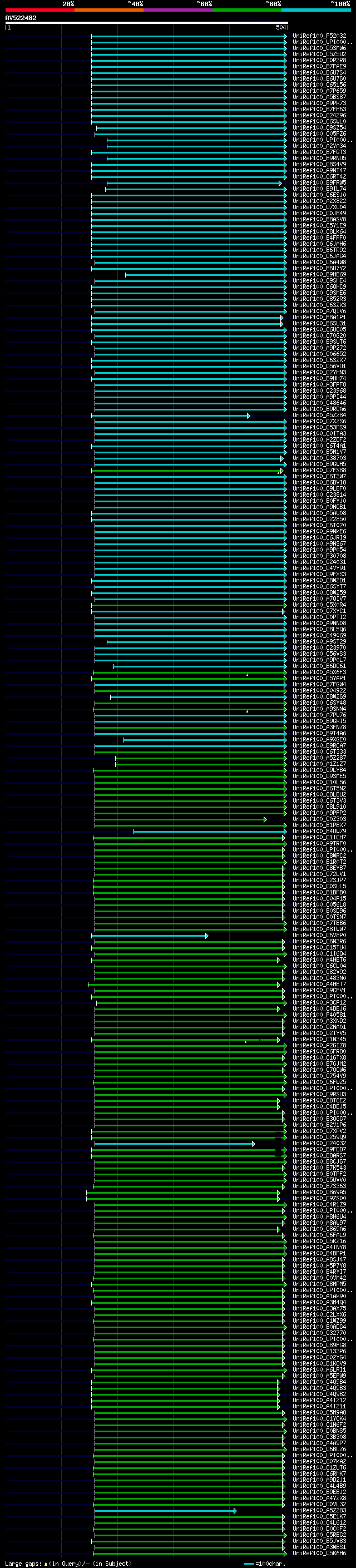Select hit label UniRef100_A5BS87
The width and height of the screenshot is (356, 1568).
(319, 97)
